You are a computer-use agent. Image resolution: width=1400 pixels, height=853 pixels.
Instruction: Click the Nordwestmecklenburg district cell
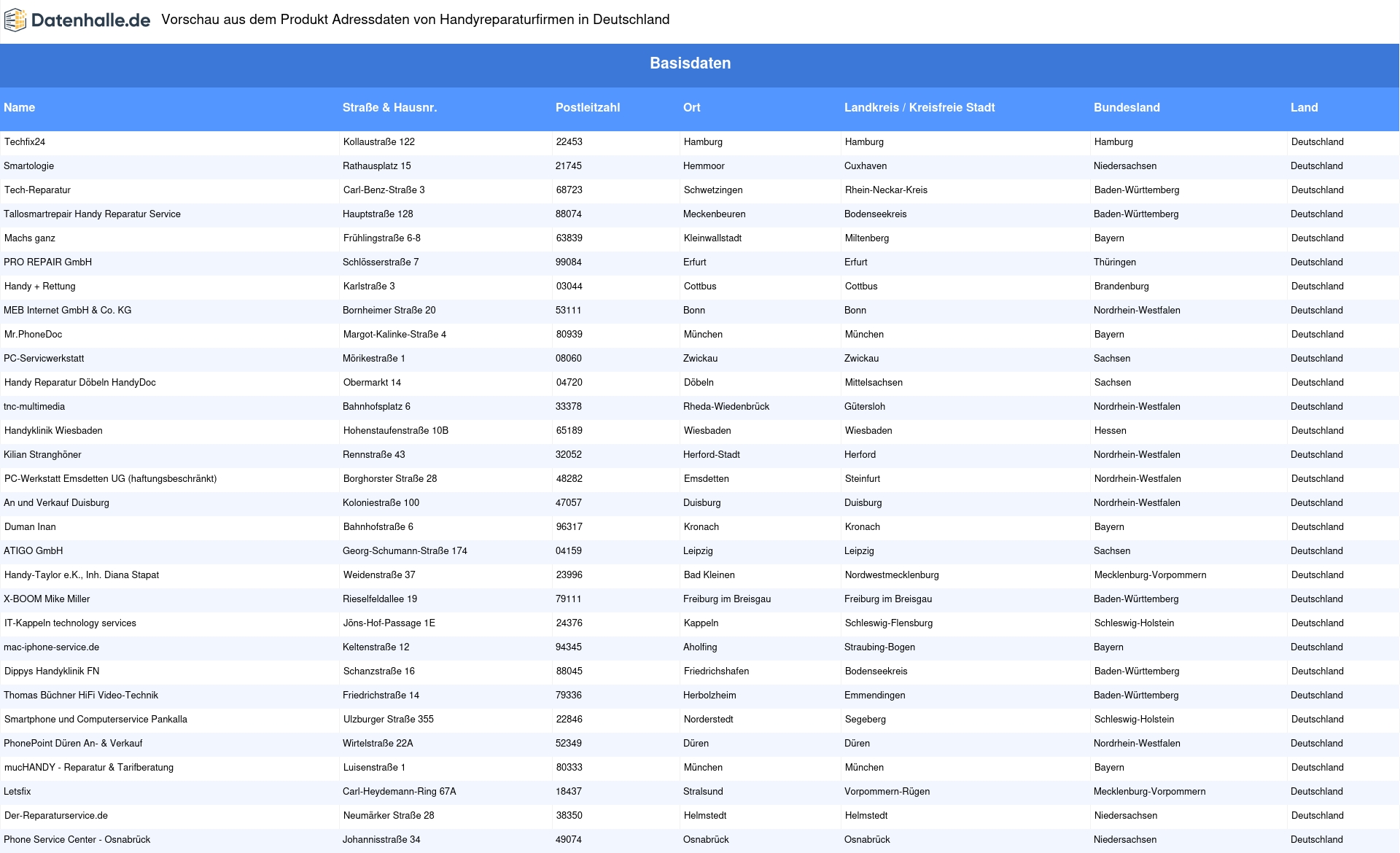click(892, 575)
